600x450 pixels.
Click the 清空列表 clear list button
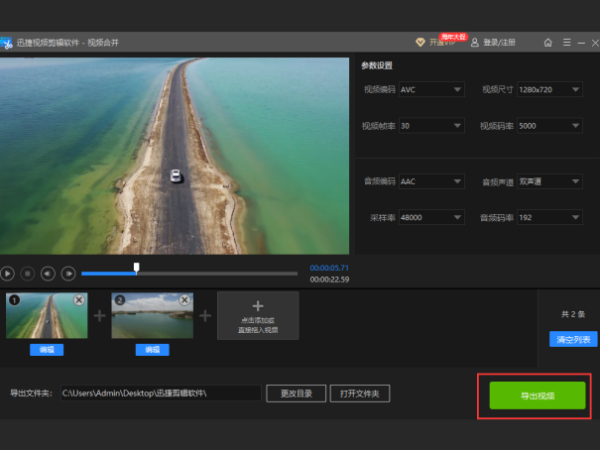[573, 339]
